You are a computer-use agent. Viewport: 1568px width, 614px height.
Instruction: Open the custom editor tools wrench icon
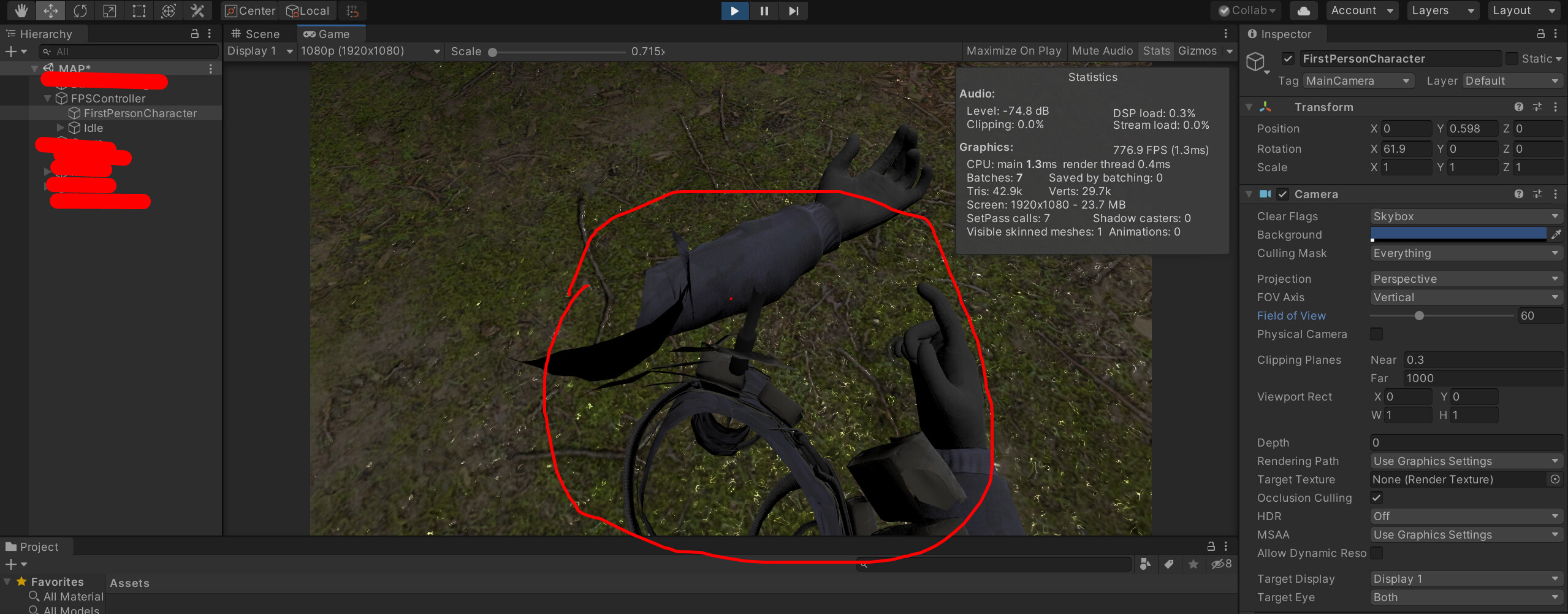[197, 10]
